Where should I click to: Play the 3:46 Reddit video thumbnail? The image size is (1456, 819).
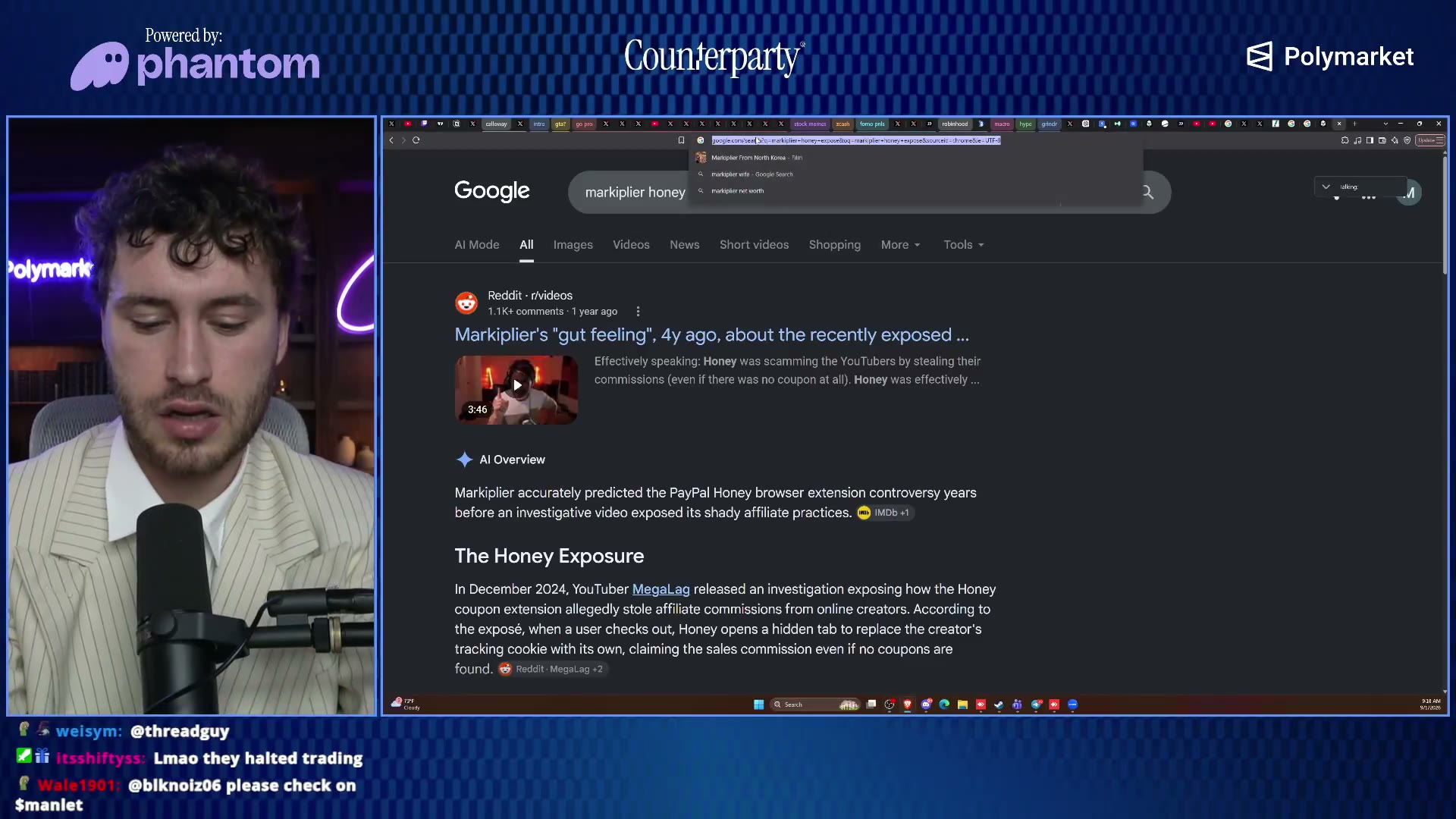(516, 390)
